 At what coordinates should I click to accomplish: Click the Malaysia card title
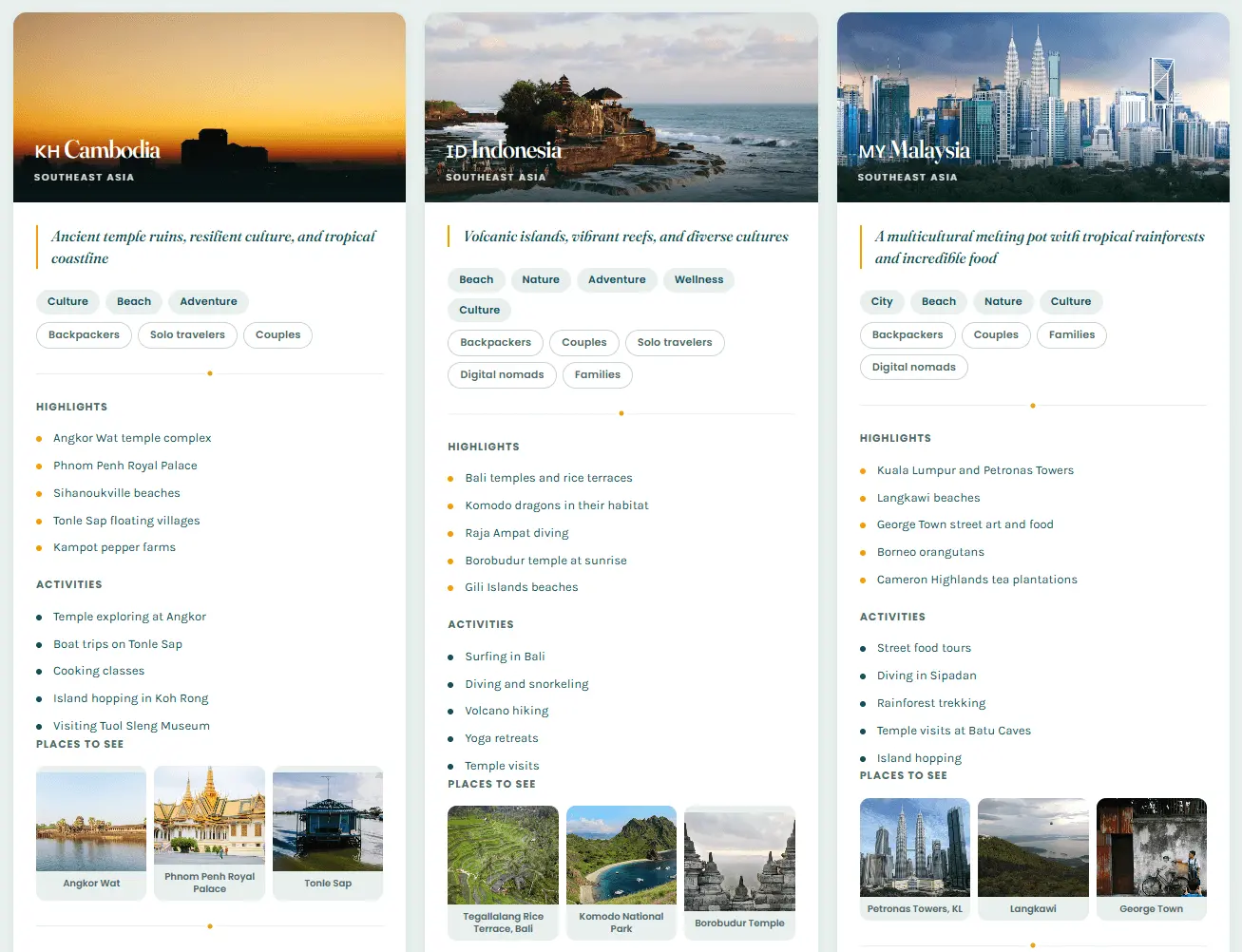[914, 150]
